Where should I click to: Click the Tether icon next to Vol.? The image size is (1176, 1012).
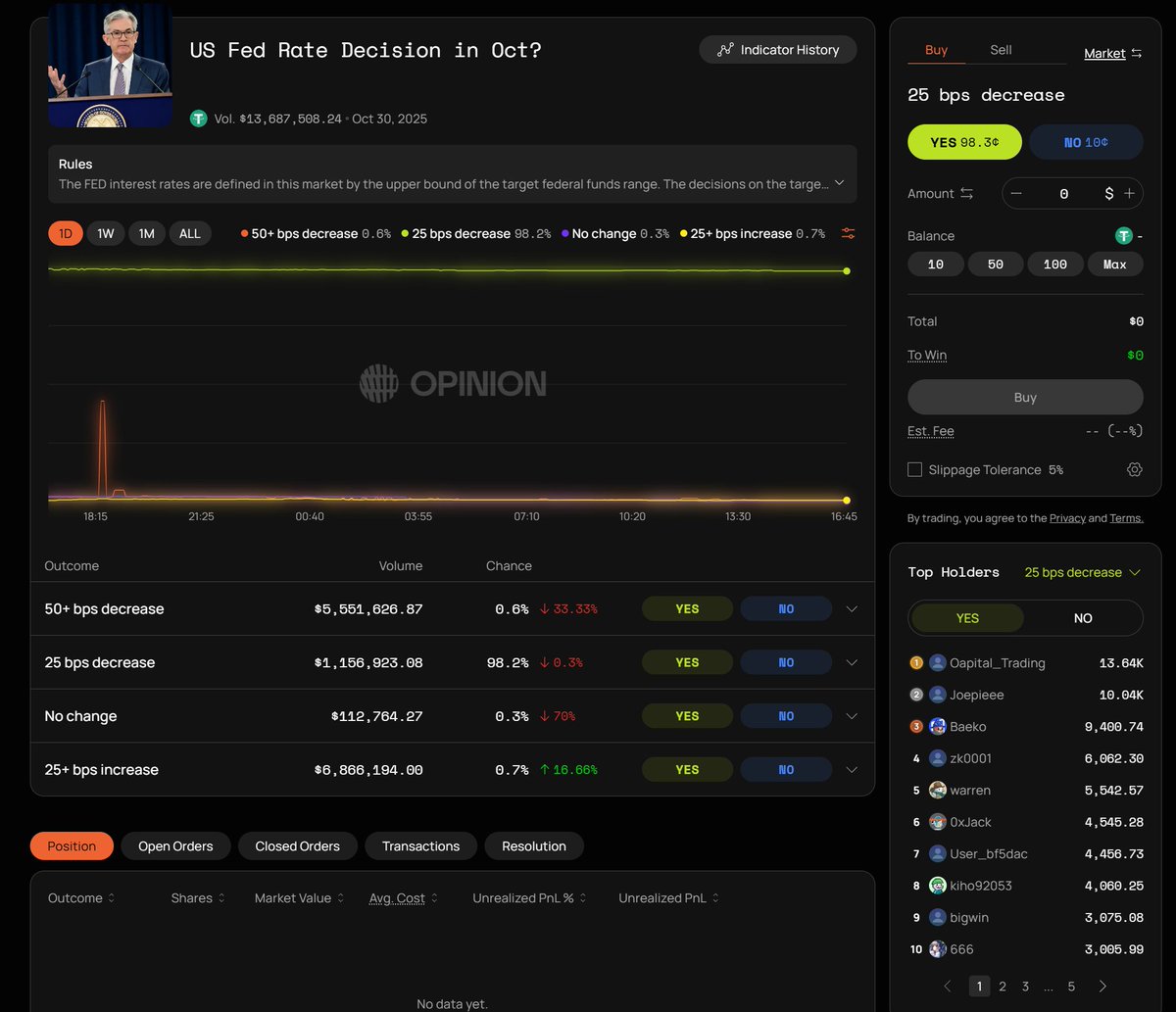[199, 119]
